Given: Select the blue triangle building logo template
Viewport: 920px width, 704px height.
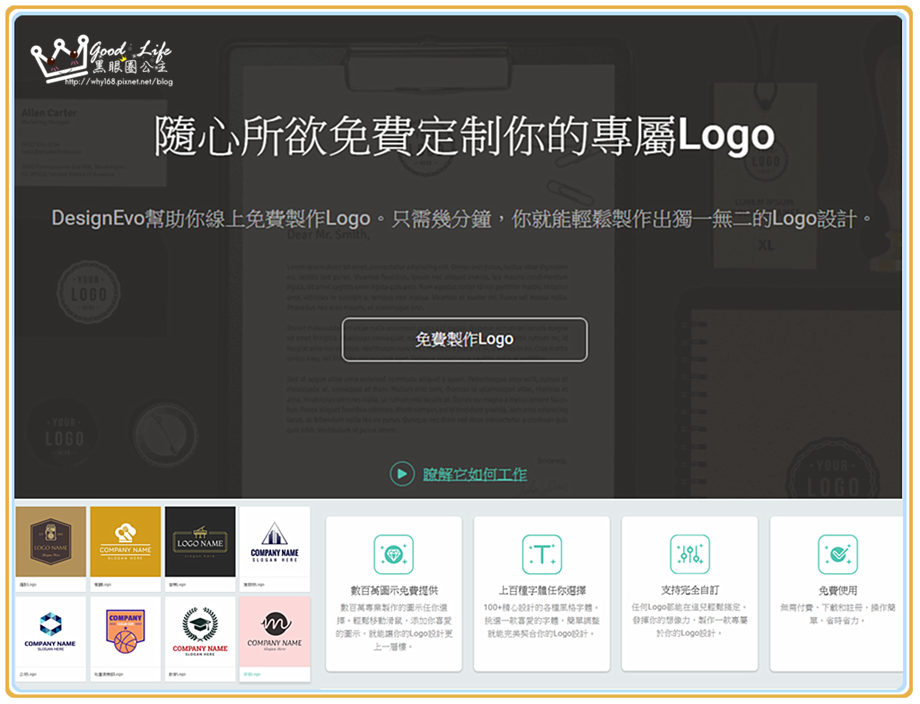Looking at the screenshot, I should 275,542.
